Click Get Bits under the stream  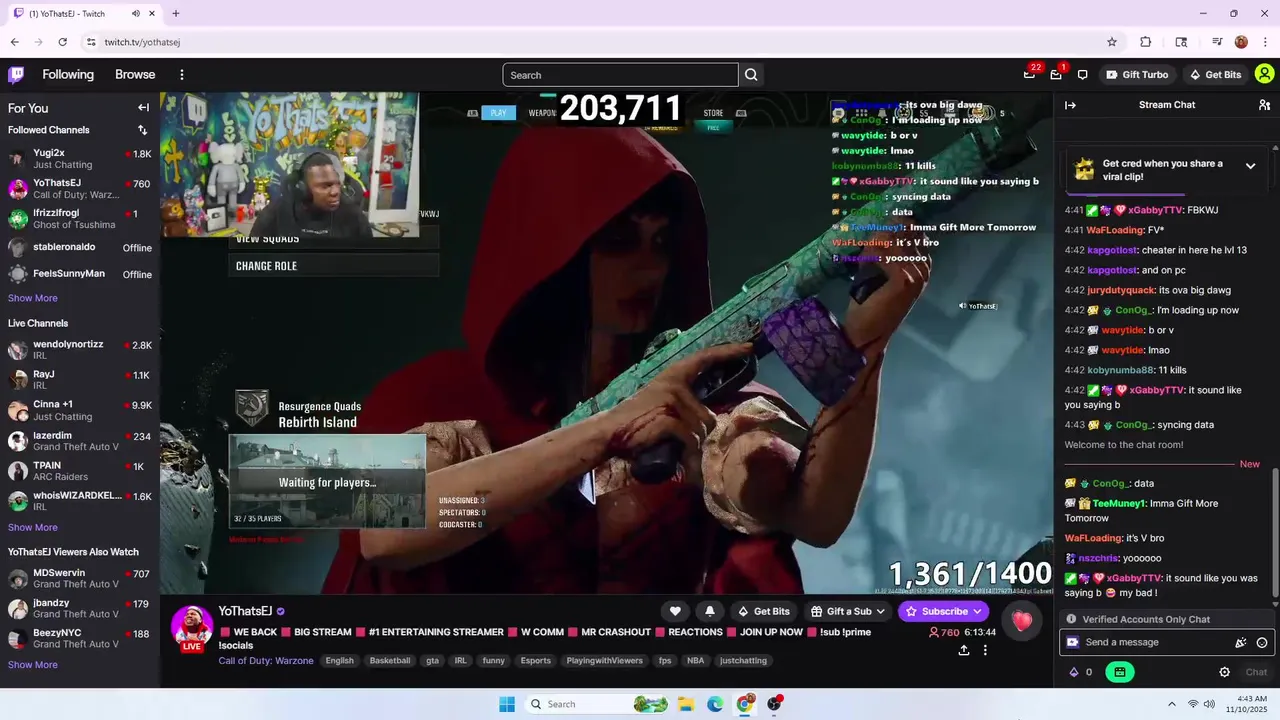763,611
